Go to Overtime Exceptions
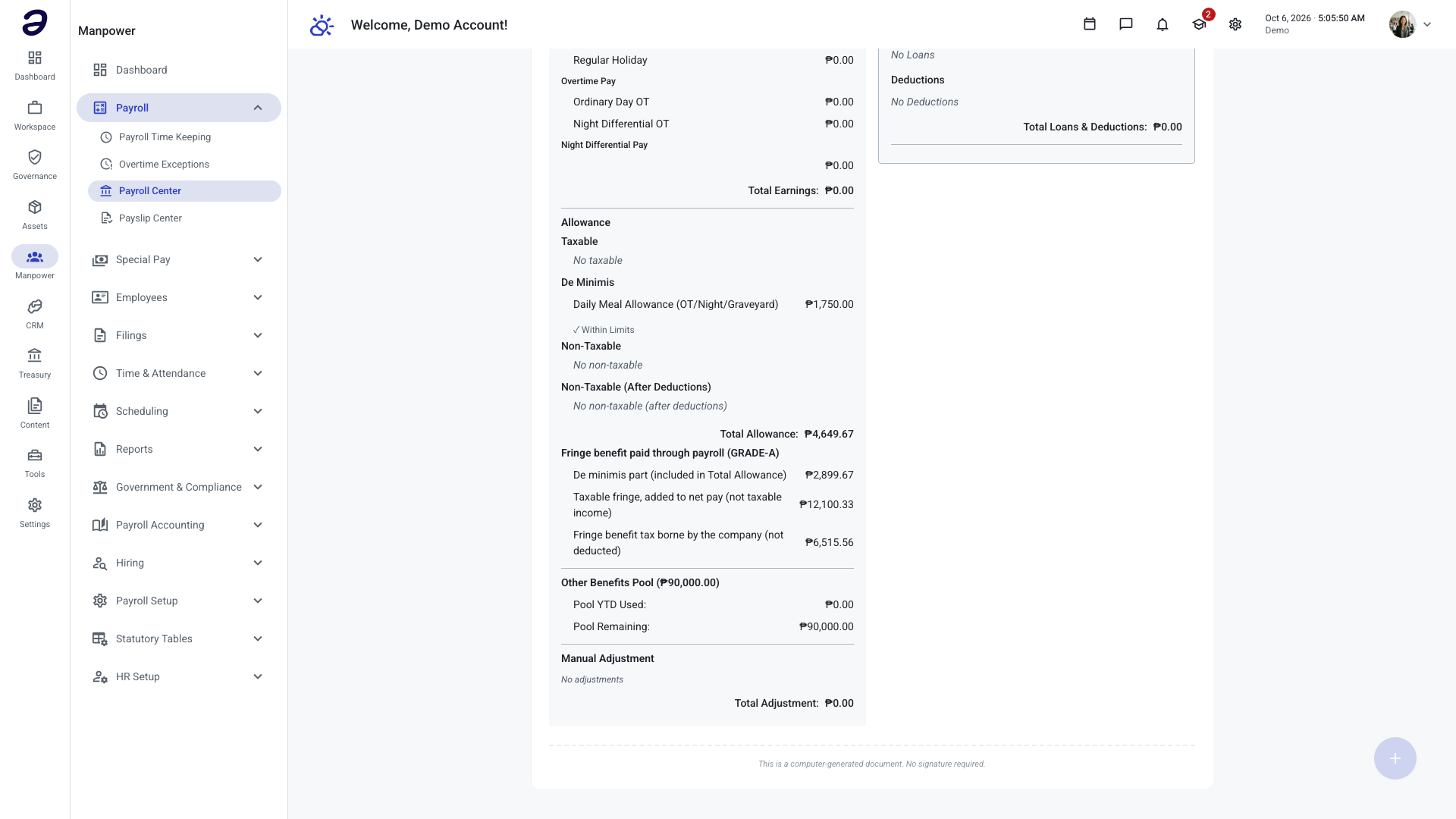 point(184,164)
